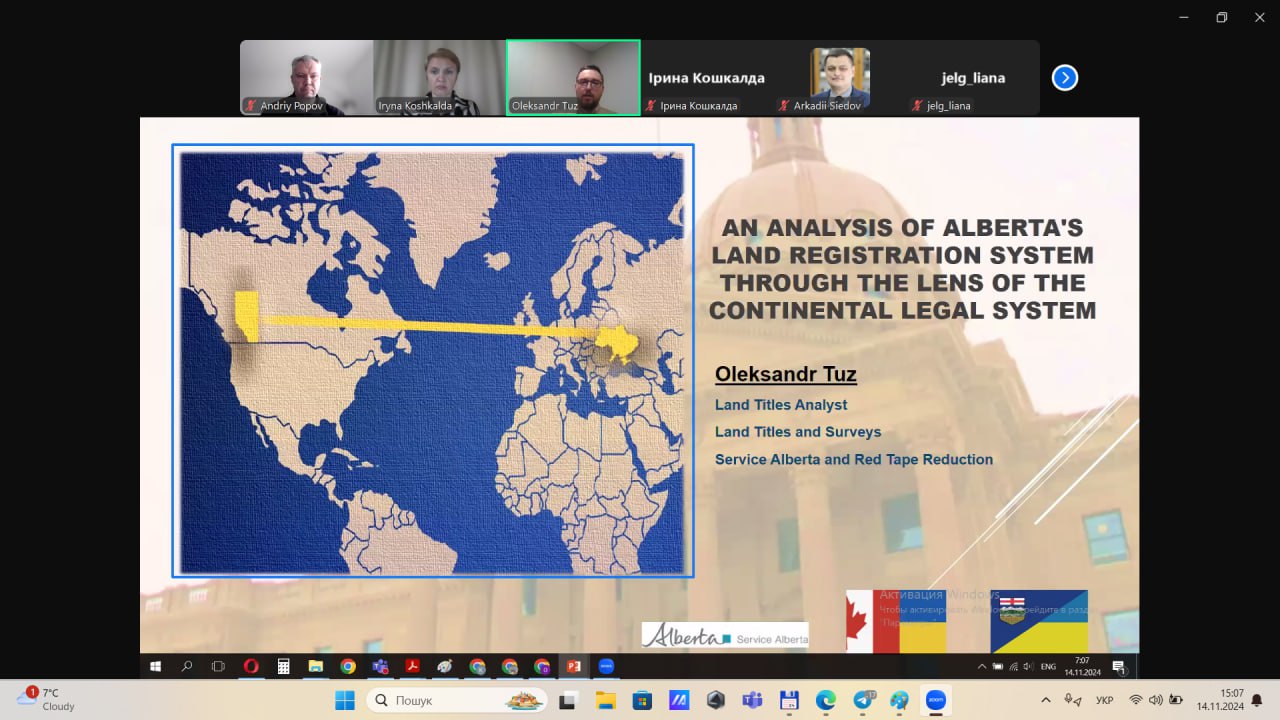Image resolution: width=1280 pixels, height=720 pixels.
Task: Click the slide title about Alberta's land registration
Action: pos(902,269)
